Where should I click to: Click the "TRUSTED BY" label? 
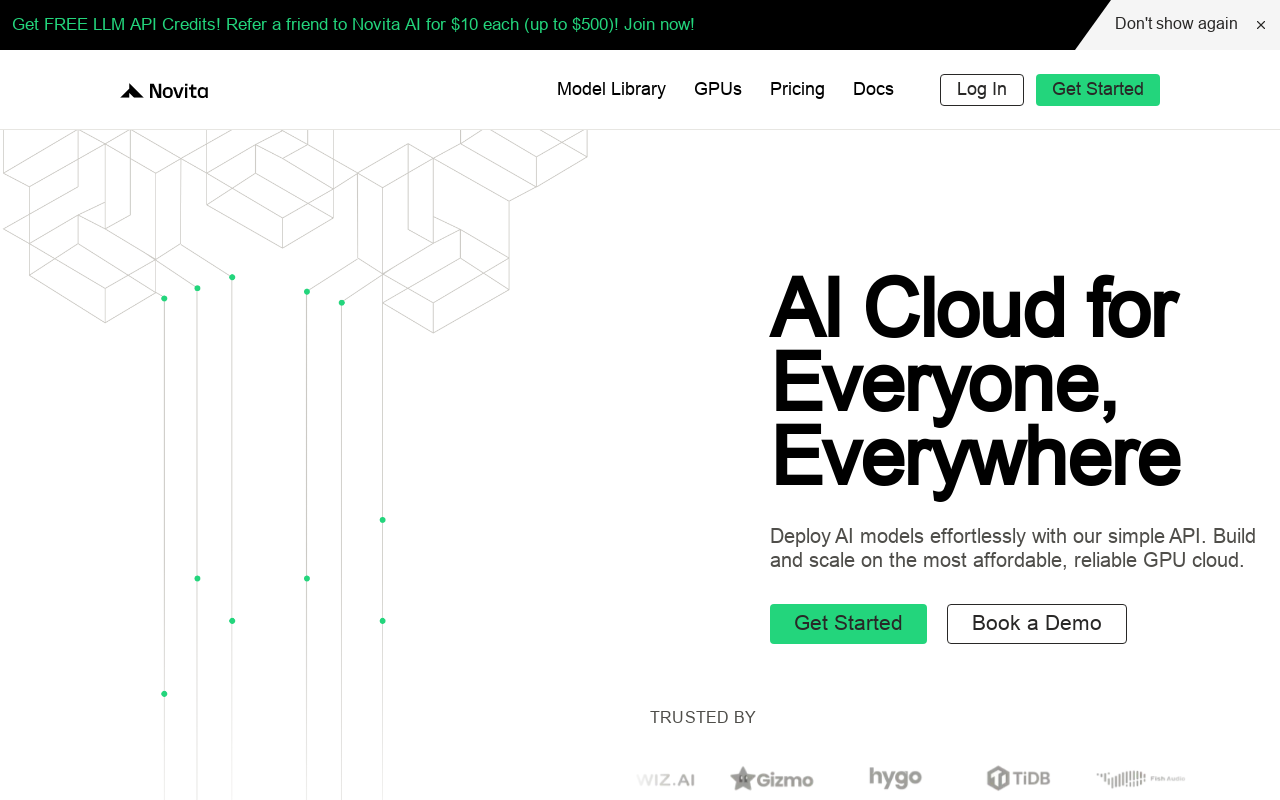click(703, 717)
